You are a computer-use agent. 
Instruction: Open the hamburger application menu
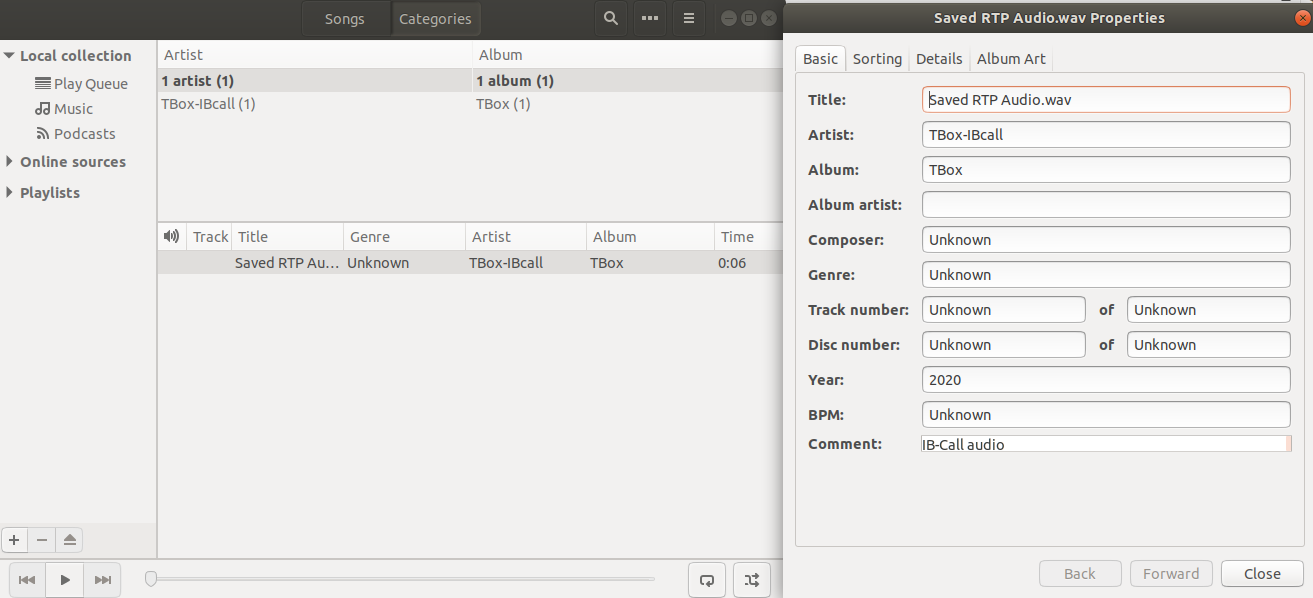click(689, 19)
